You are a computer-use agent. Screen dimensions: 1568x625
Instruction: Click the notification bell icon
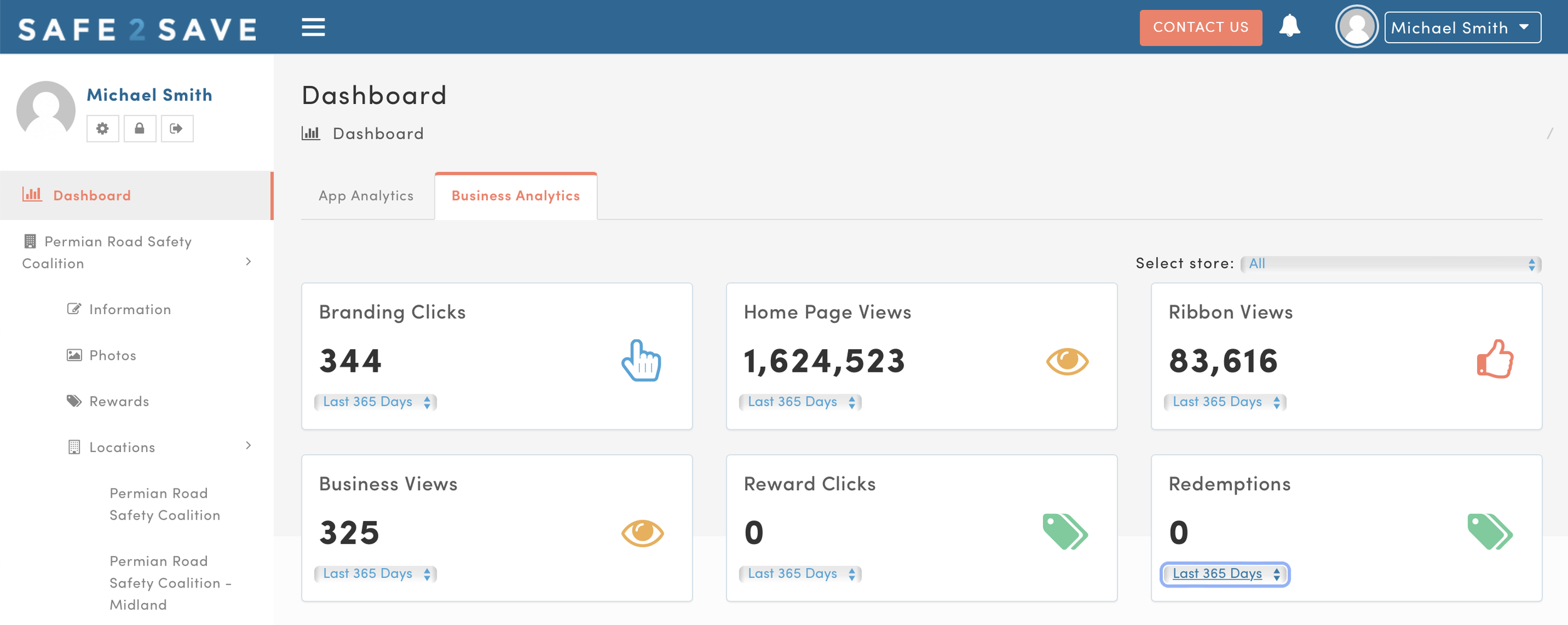(1290, 26)
